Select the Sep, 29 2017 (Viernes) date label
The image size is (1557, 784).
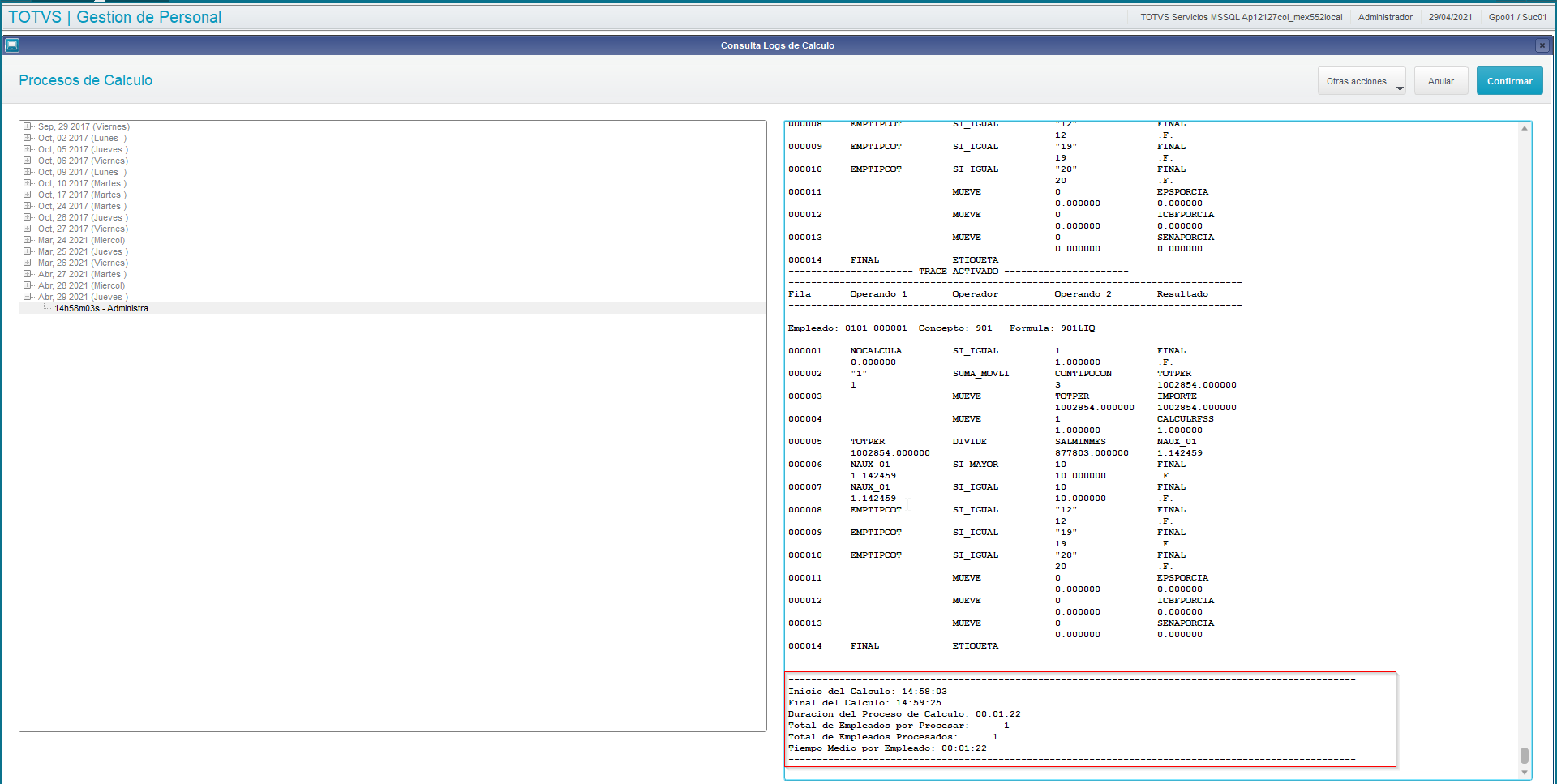(84, 126)
